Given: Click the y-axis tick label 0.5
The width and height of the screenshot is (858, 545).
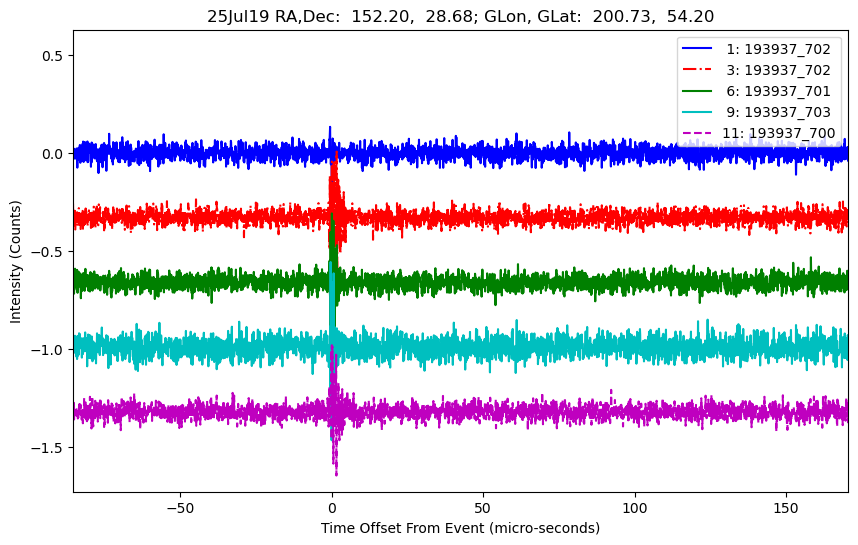Looking at the screenshot, I should click(x=51, y=56).
